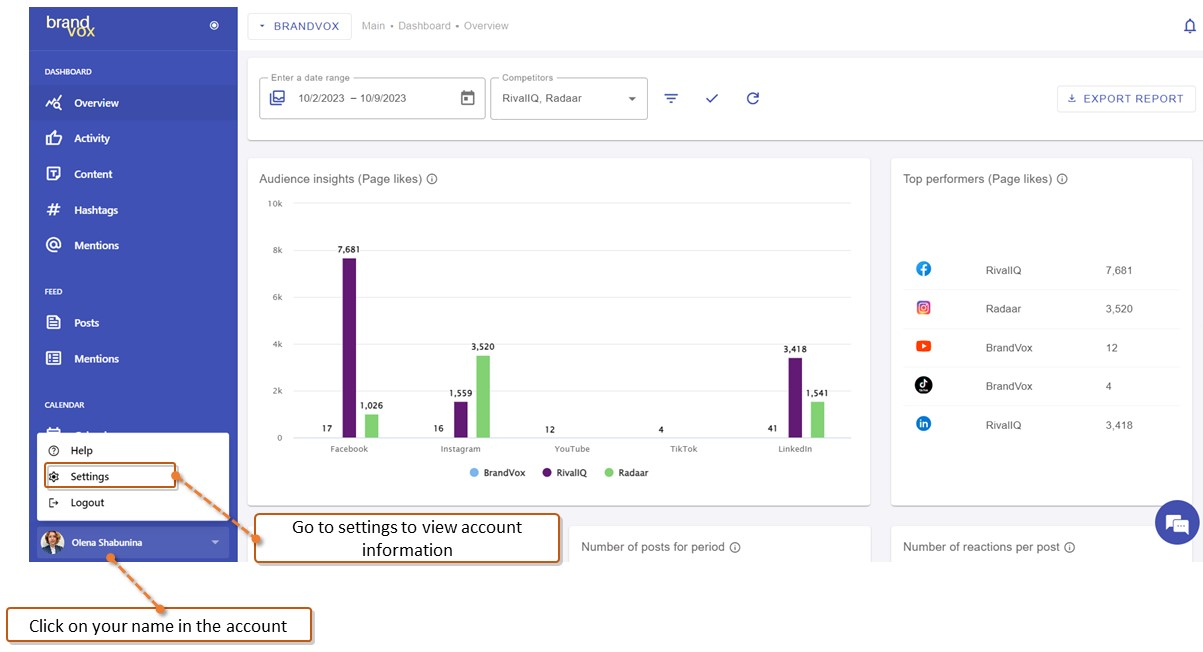The width and height of the screenshot is (1203, 652).
Task: Click Olena Shabunina avatar picture
Action: (52, 542)
